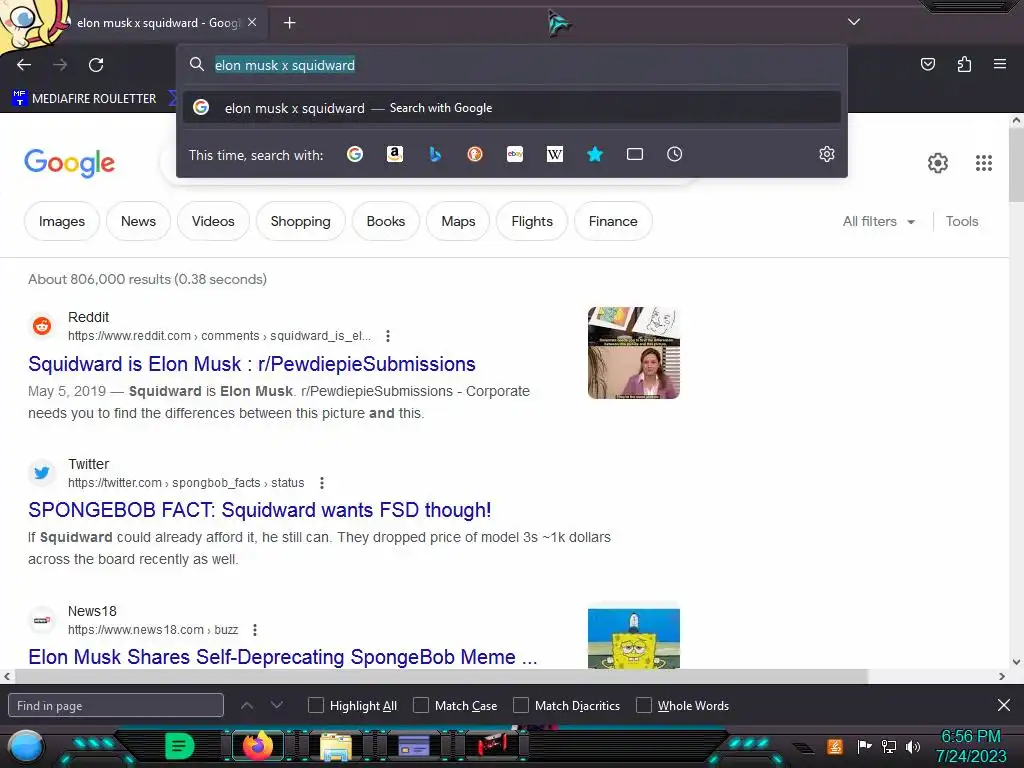Save page to Pocket icon
This screenshot has height=768, width=1024.
click(927, 64)
